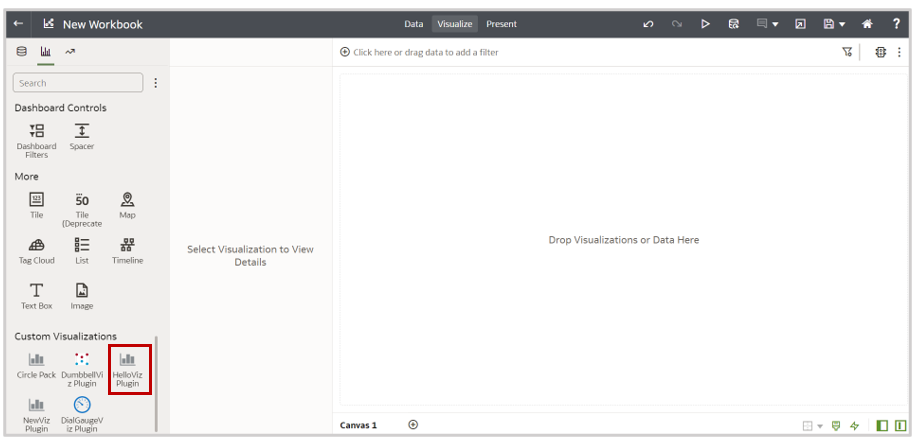This screenshot has width=918, height=441.
Task: Open the filter bar overflow menu
Action: pyautogui.click(x=899, y=52)
